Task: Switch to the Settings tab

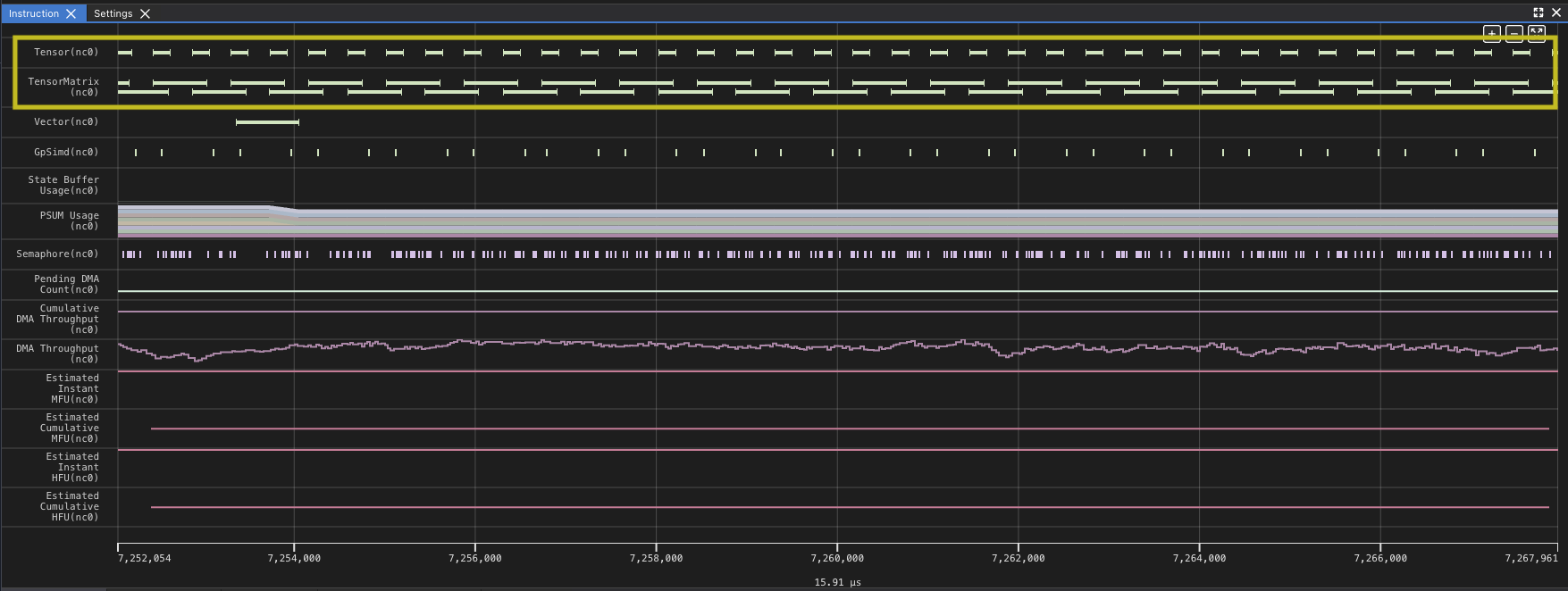Action: point(113,13)
